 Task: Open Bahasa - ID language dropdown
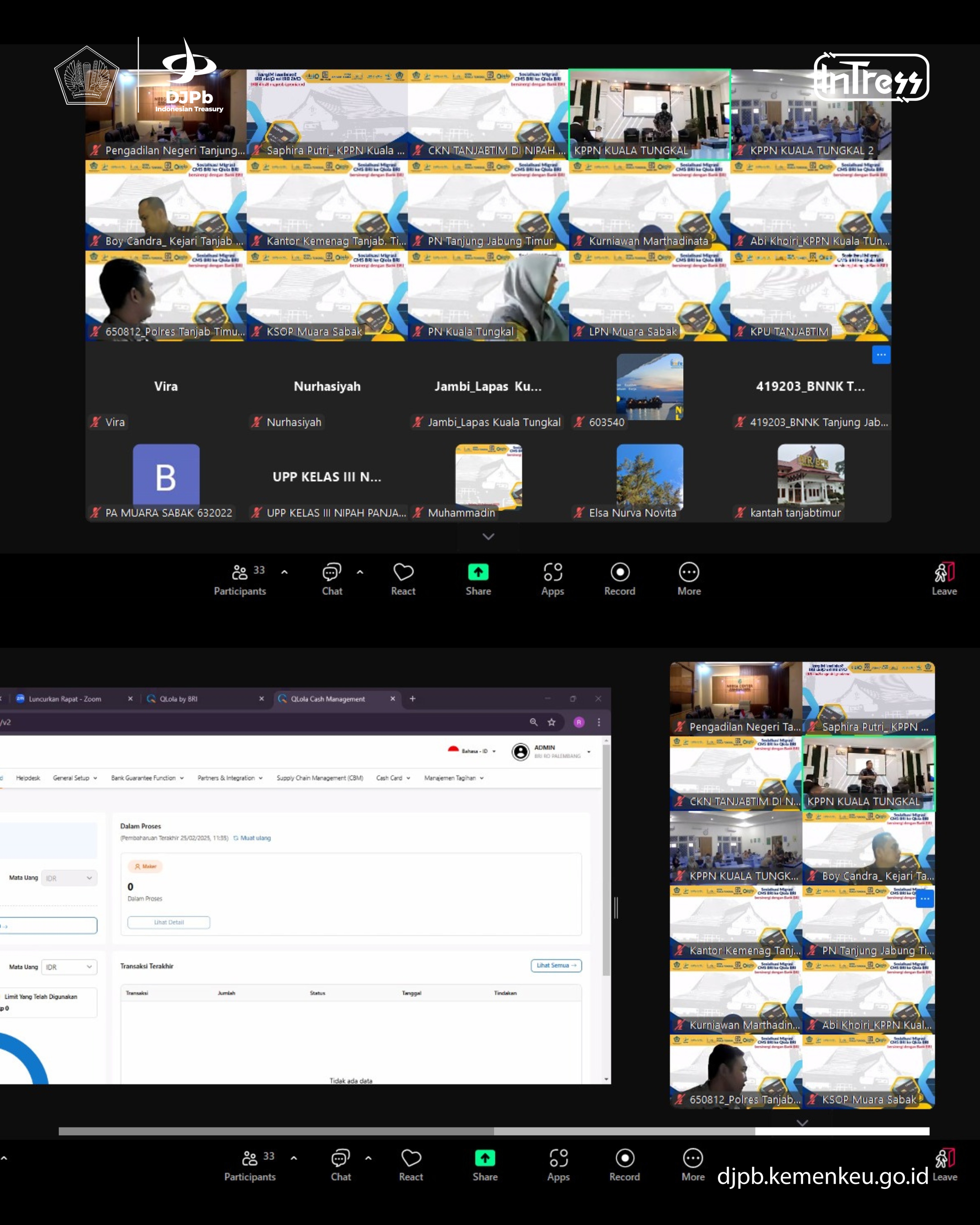(x=472, y=751)
